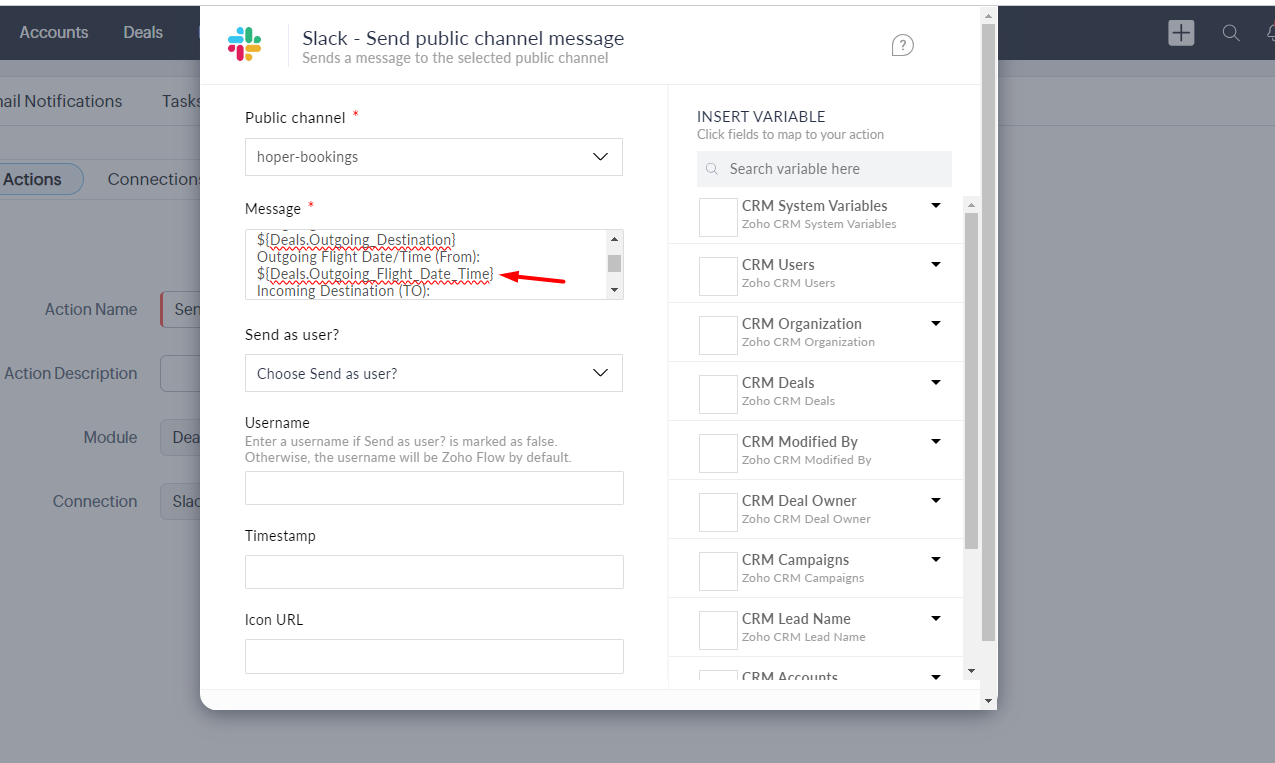1275x763 pixels.
Task: Open the Accounts tab in top navigation
Action: (x=54, y=33)
